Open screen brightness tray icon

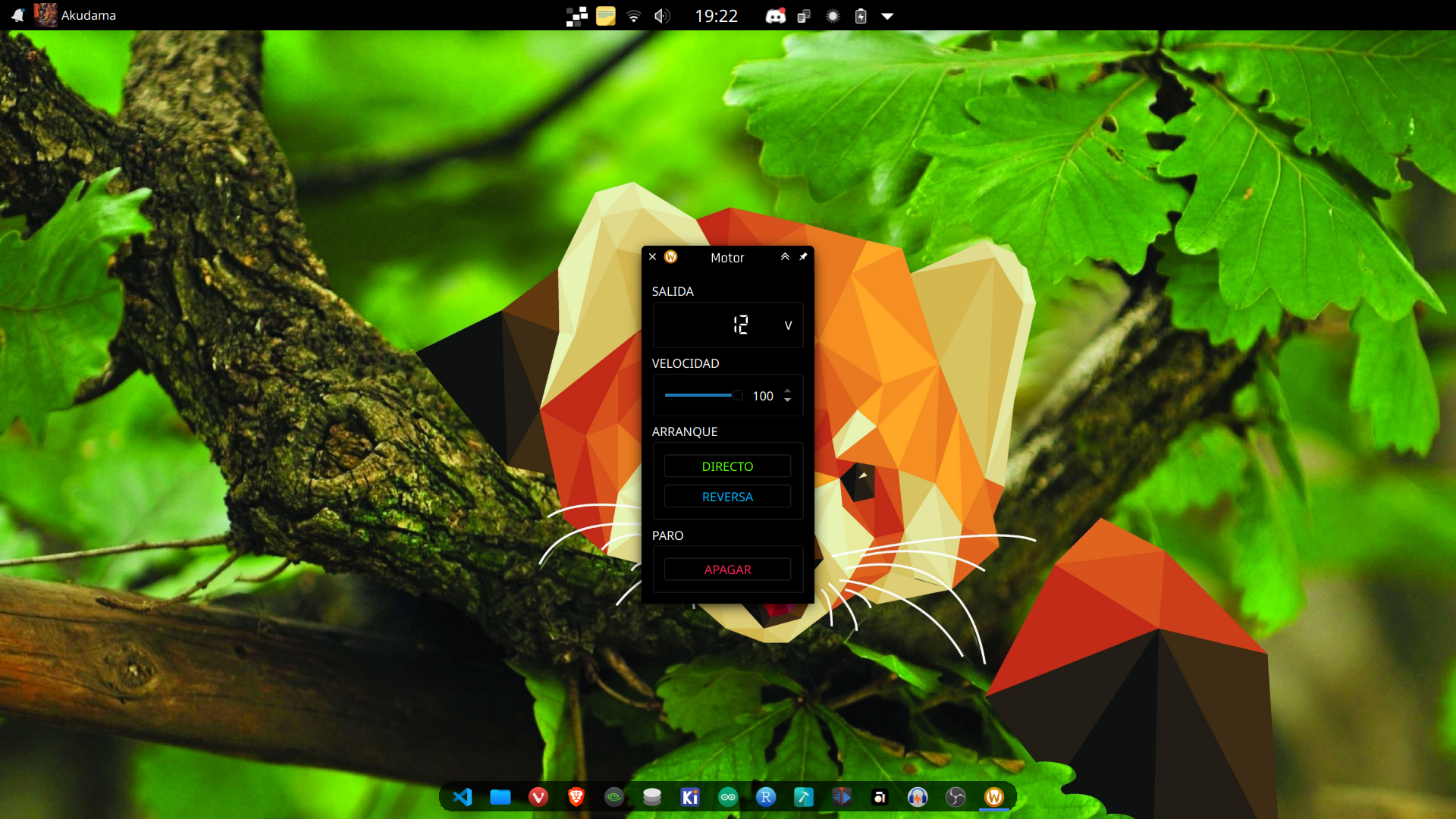coord(833,16)
